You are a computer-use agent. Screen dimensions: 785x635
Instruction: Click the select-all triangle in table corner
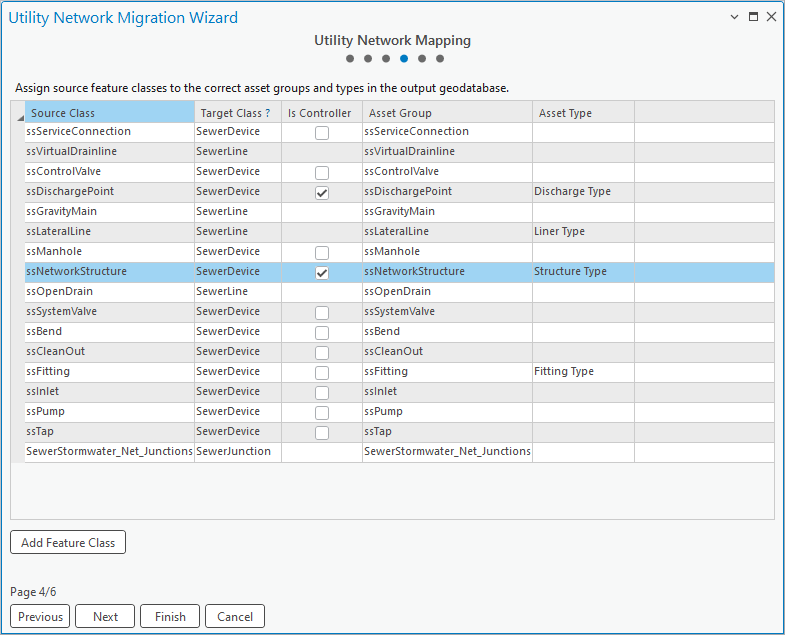(x=20, y=118)
